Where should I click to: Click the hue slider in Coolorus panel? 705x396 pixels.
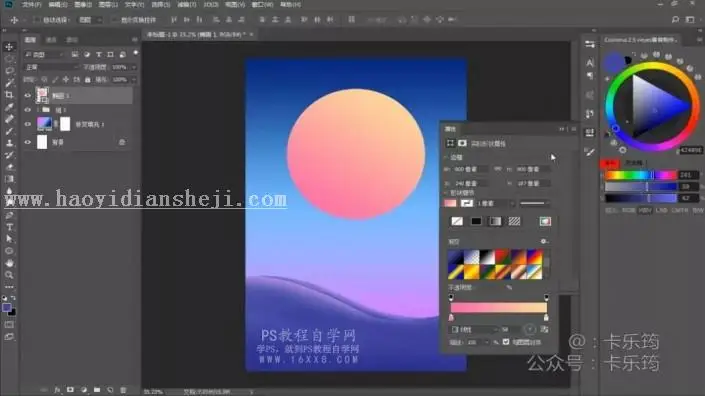[x=640, y=175]
